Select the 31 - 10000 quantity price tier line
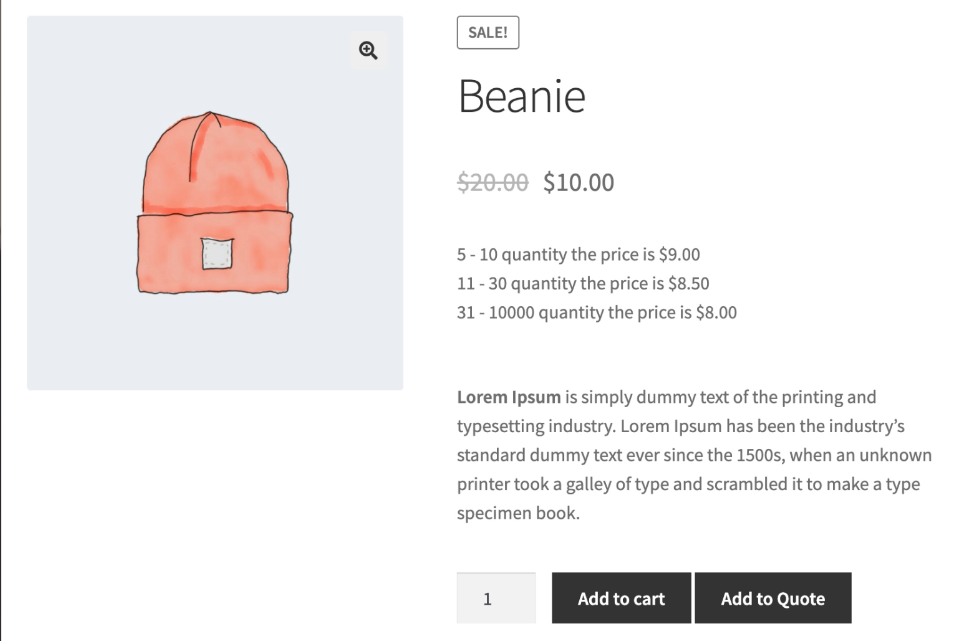The height and width of the screenshot is (641, 955). tap(596, 312)
